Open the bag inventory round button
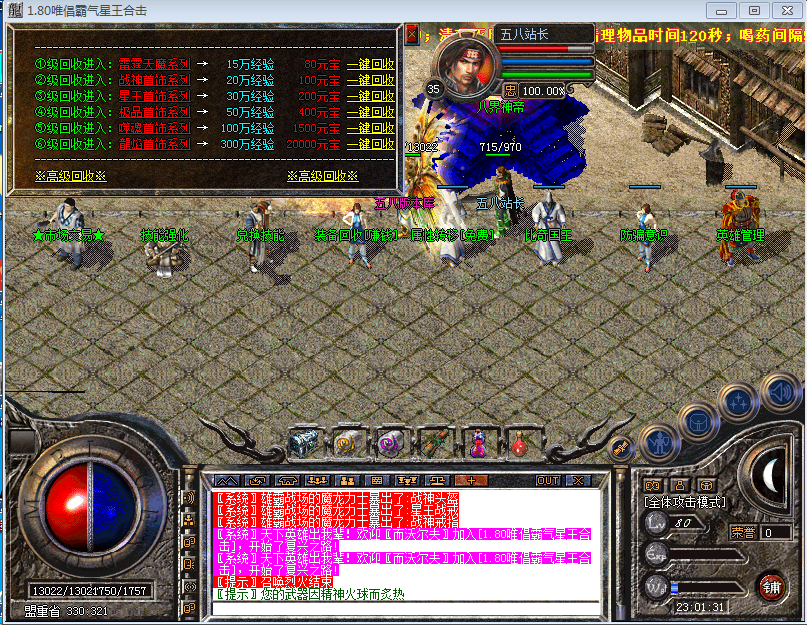Screen dimensions: 807x625 [698, 422]
